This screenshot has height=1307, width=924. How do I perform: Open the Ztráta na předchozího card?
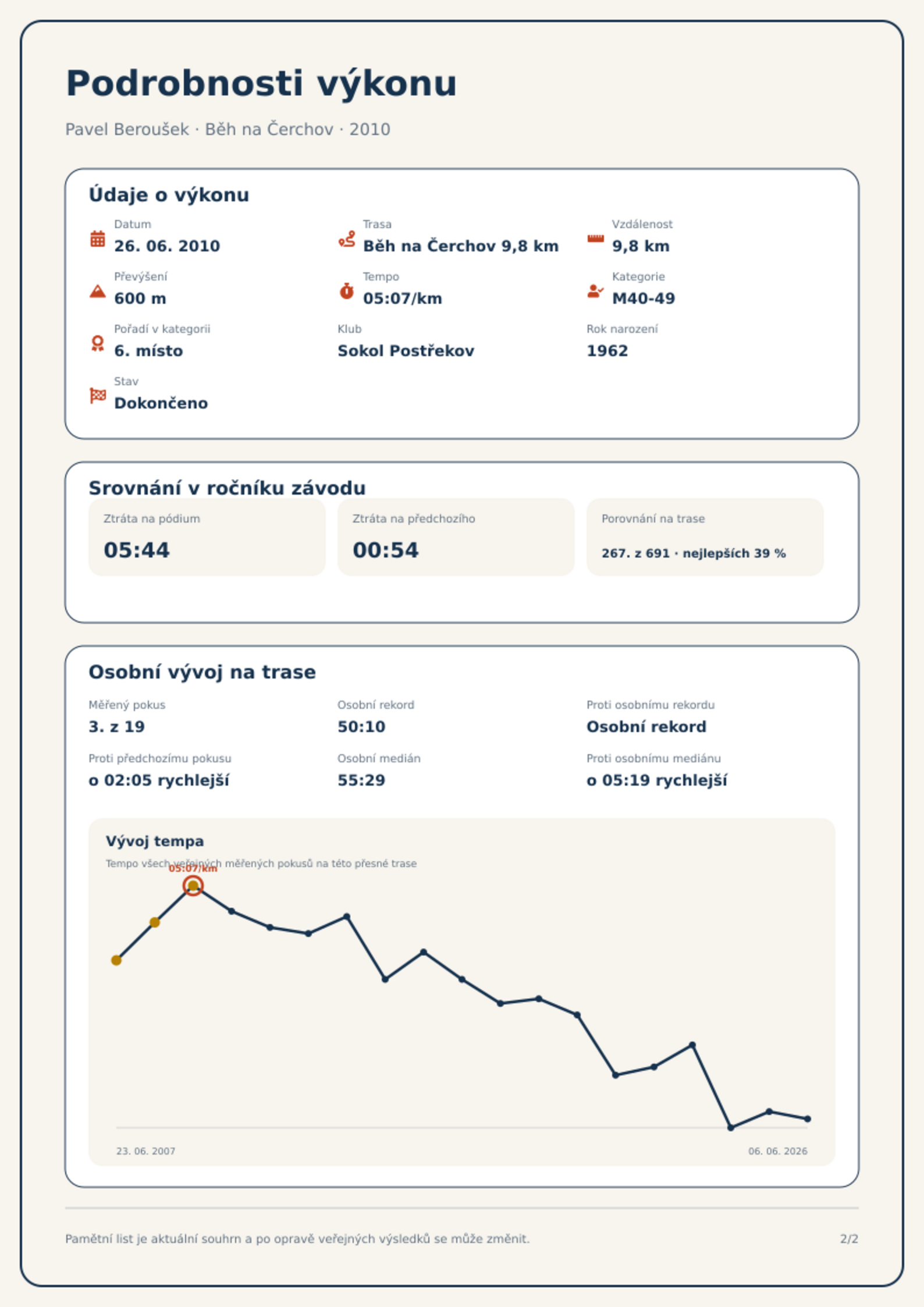pos(456,537)
